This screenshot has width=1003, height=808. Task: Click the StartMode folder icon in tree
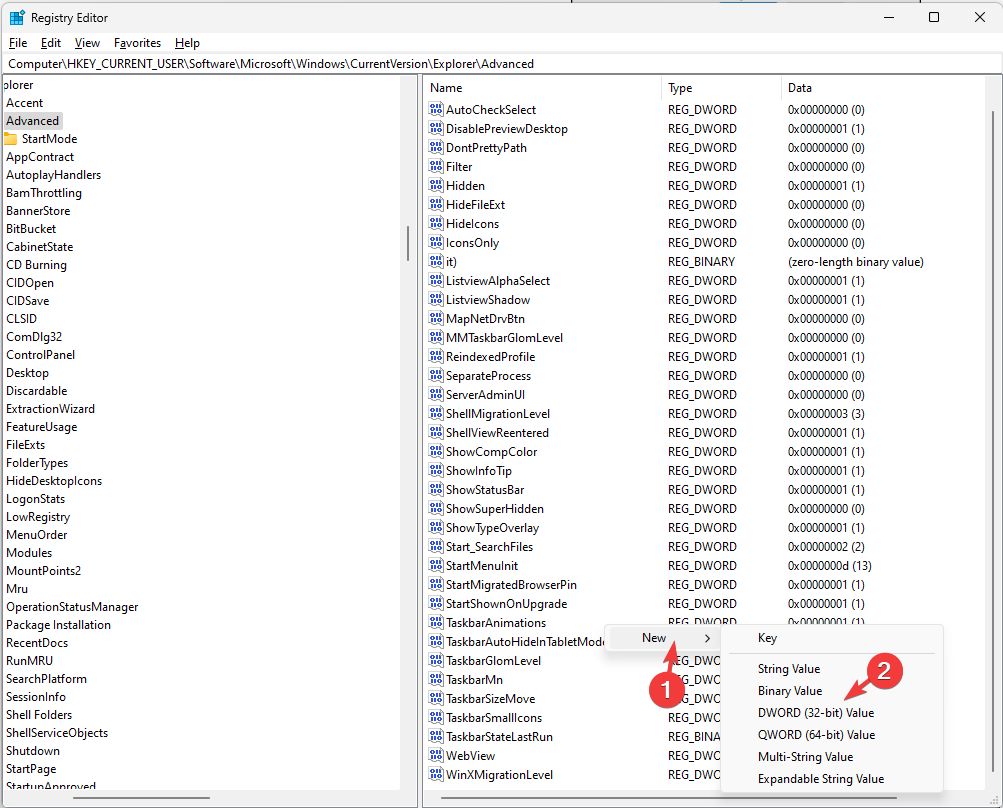click(x=11, y=139)
